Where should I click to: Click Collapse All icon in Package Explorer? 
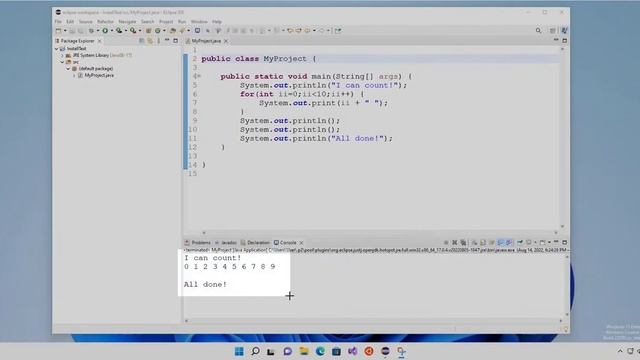click(142, 41)
